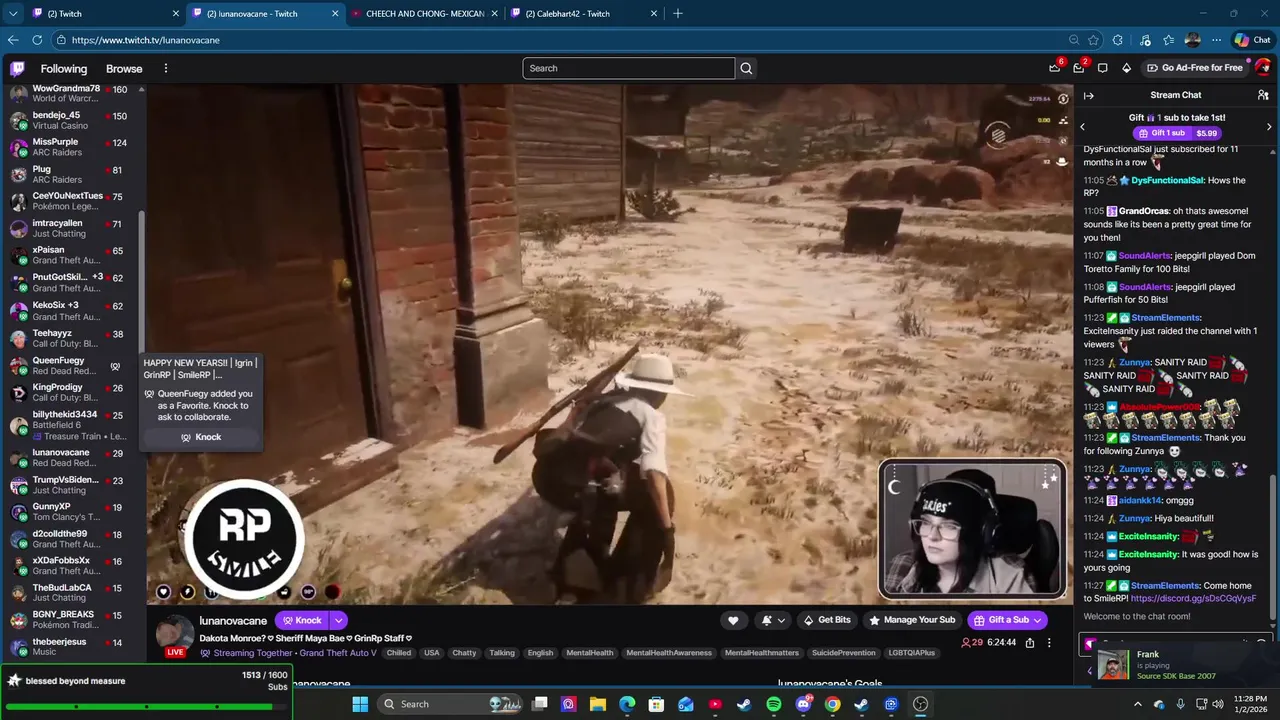This screenshot has width=1280, height=720.
Task: Open OBS Studio from the taskbar
Action: tap(920, 704)
